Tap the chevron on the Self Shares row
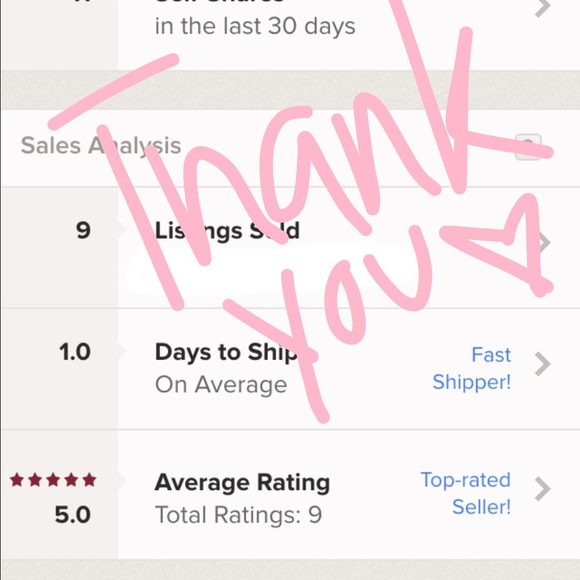 pyautogui.click(x=543, y=7)
